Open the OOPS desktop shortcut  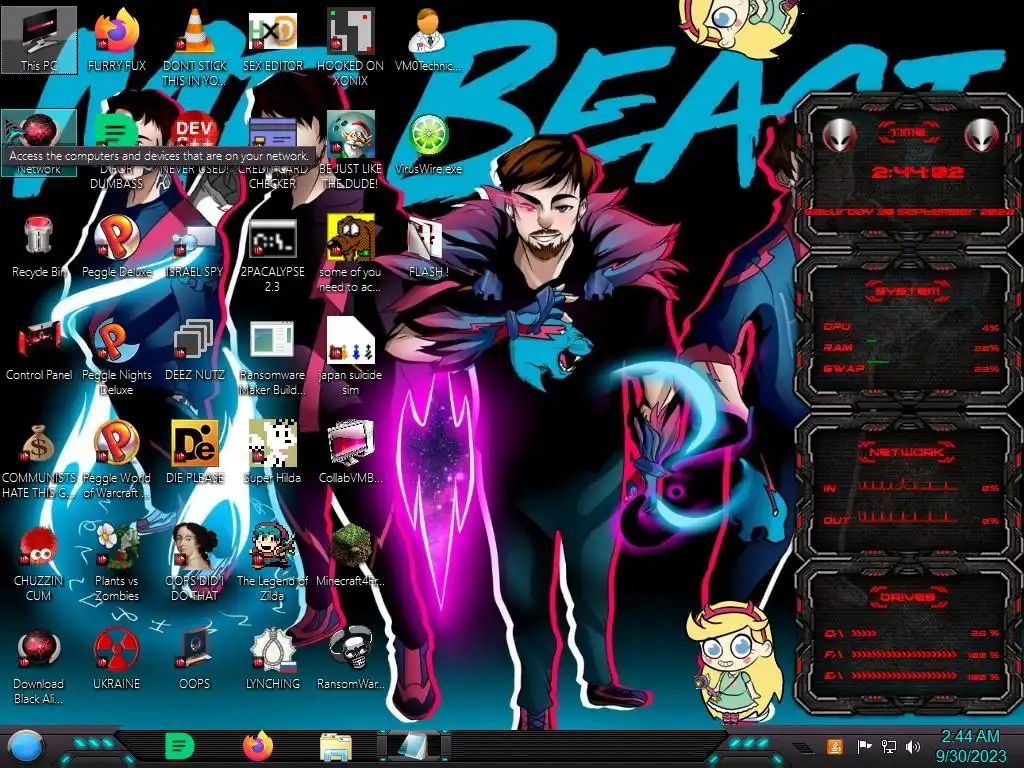coord(195,658)
